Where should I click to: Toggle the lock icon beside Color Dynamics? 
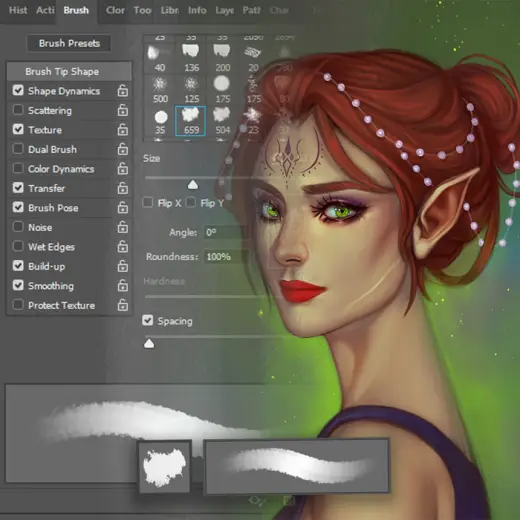point(123,168)
